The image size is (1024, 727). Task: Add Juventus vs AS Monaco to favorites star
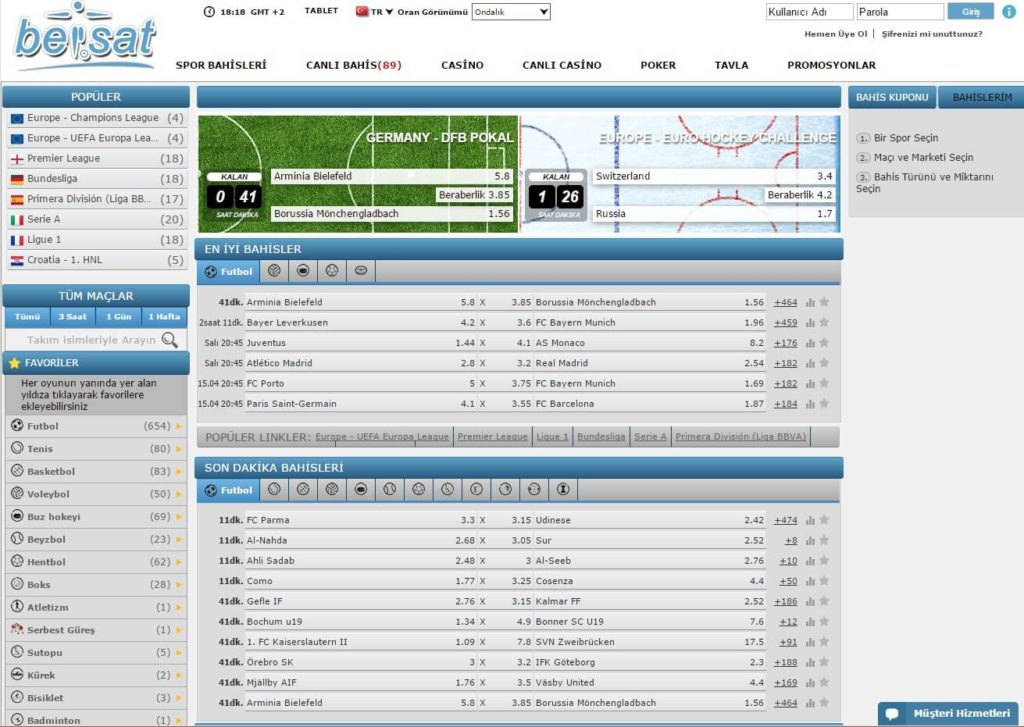coord(824,342)
